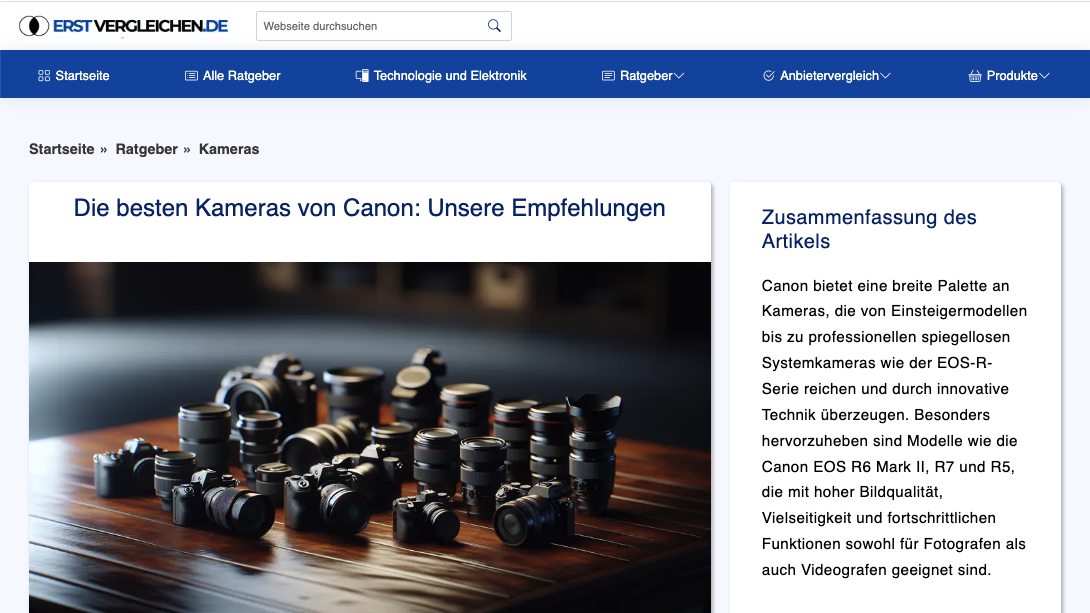Screen dimensions: 1090x613
Task: Select the grid icon beside Startseite
Action: pos(43,74)
